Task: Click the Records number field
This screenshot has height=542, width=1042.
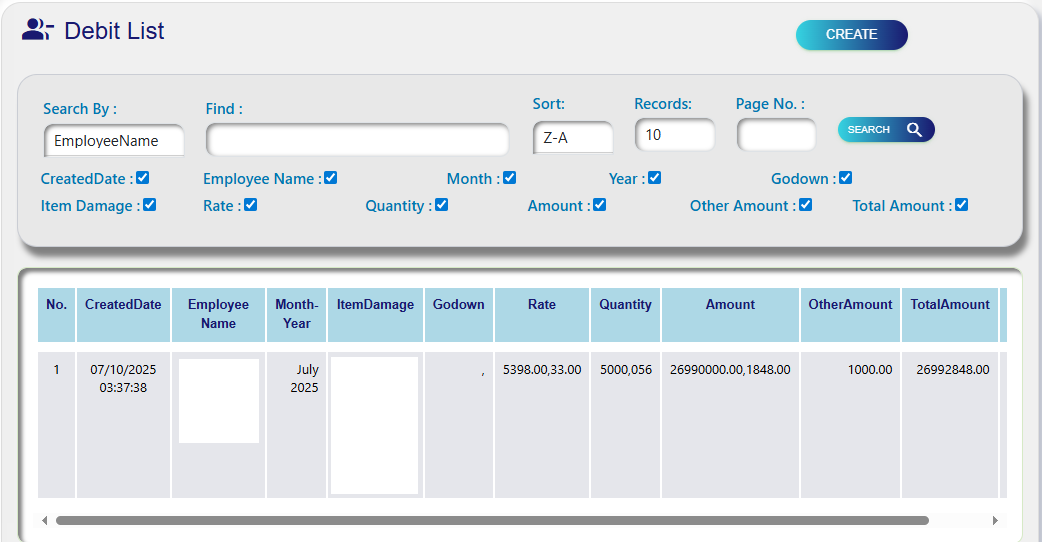Action: (675, 135)
